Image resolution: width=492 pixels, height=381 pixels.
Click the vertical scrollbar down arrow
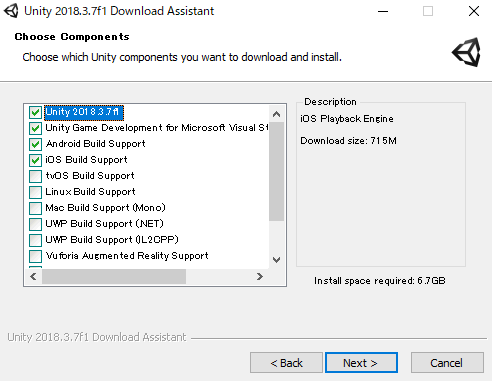pos(276,260)
